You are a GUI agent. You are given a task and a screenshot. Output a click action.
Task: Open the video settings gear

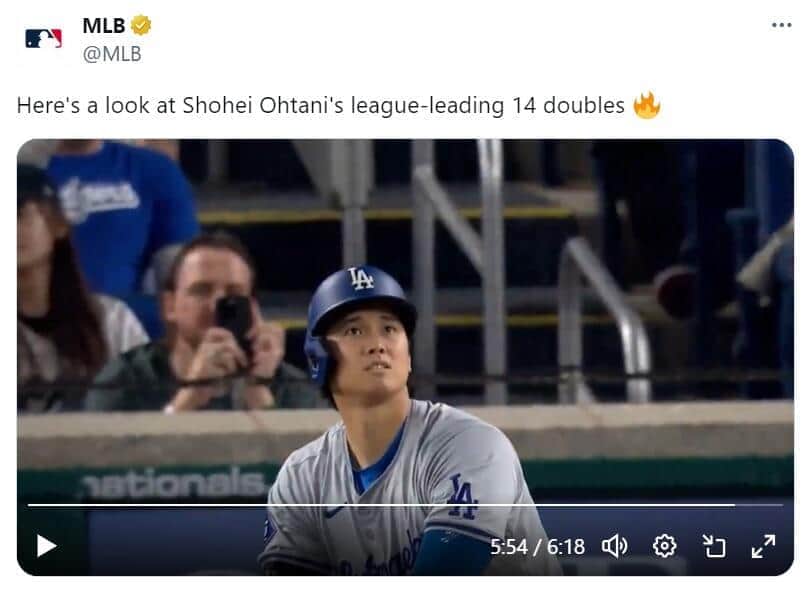tap(664, 545)
